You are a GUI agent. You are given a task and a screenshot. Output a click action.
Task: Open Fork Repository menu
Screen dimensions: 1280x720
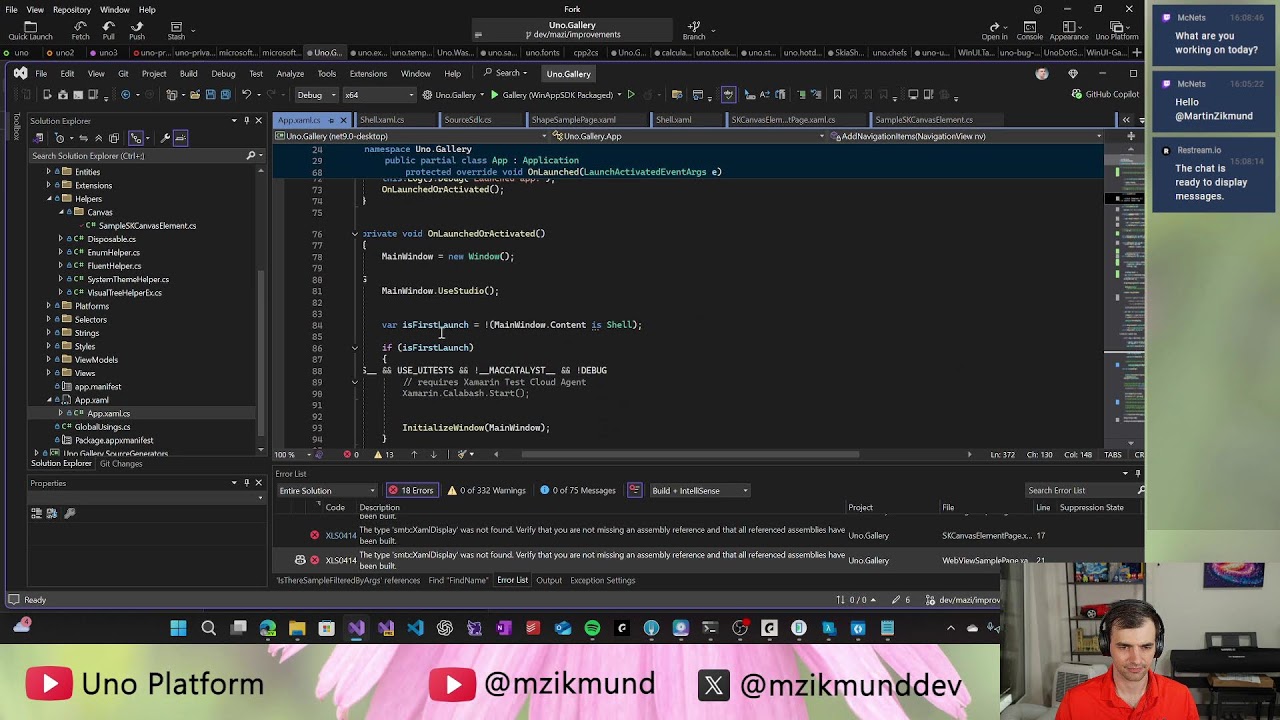(x=72, y=9)
